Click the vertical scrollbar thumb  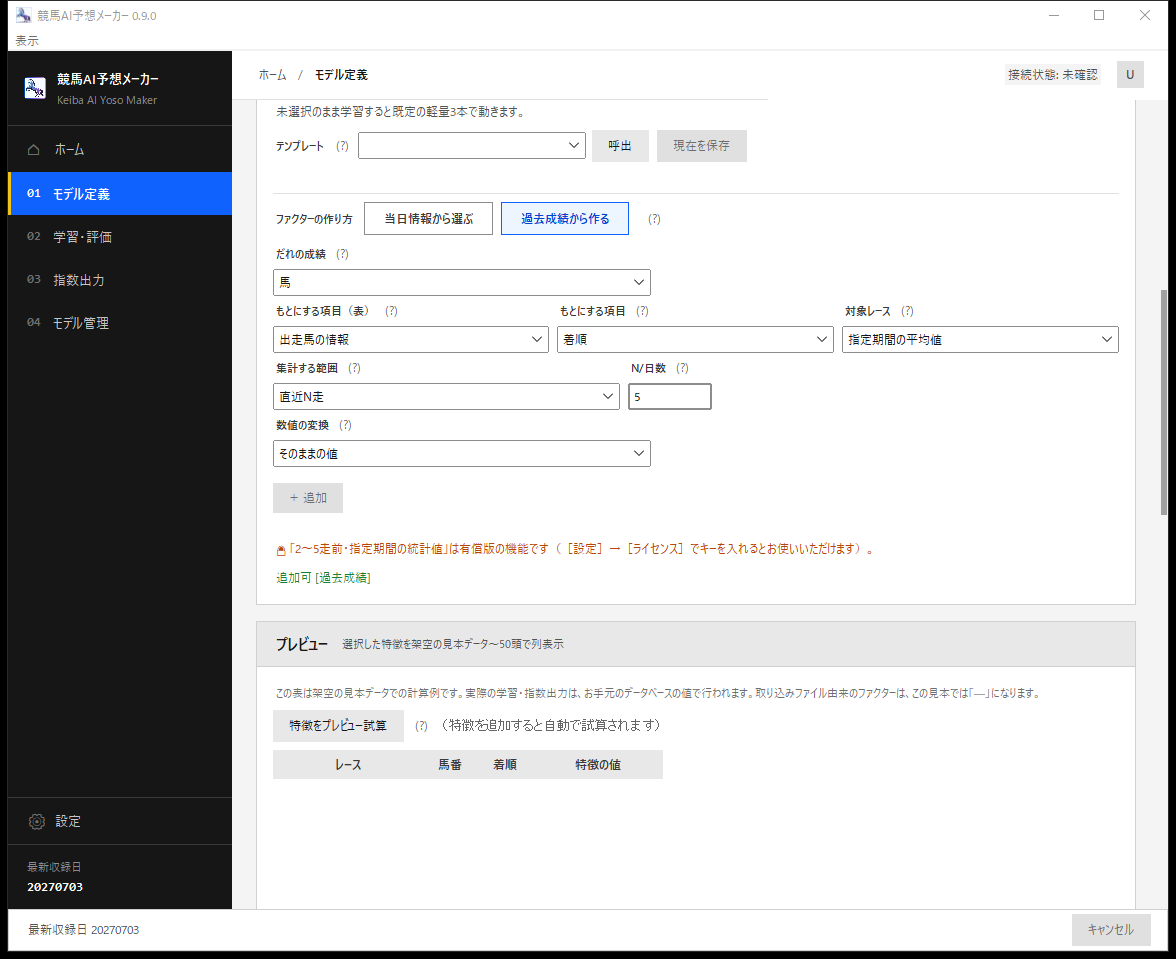coord(1164,402)
